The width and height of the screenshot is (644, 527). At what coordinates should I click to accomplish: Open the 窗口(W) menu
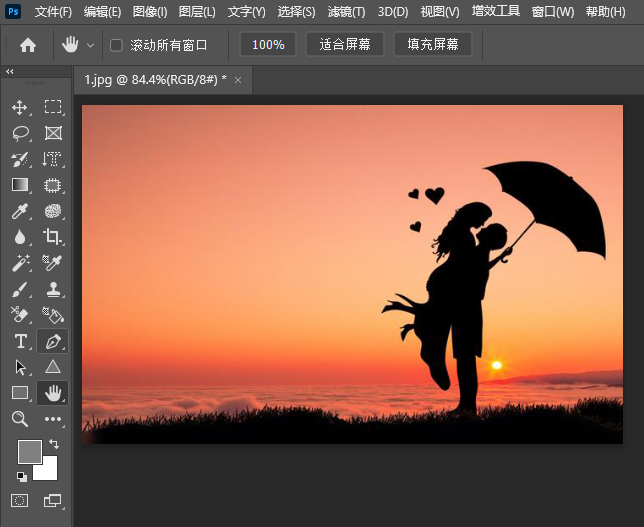coord(553,12)
